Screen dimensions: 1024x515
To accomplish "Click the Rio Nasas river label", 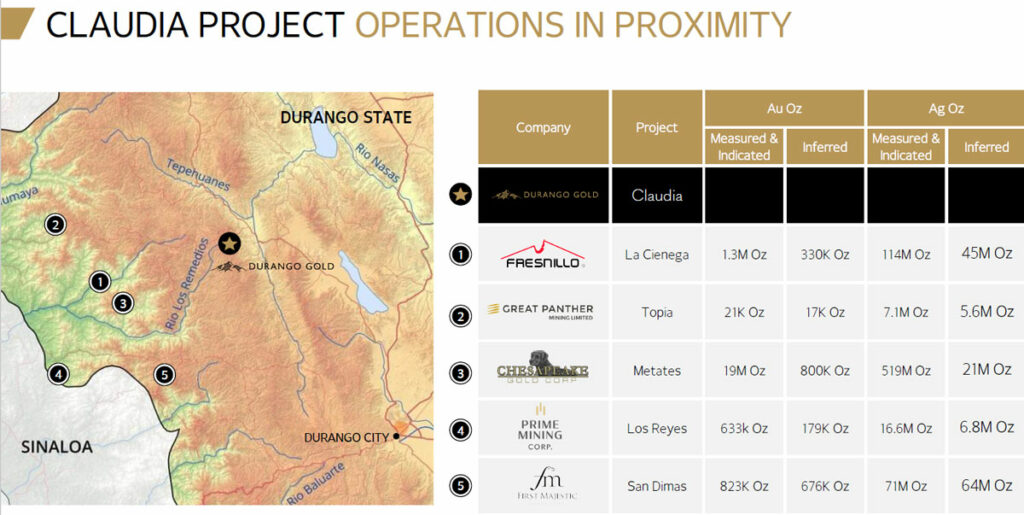I will [377, 163].
